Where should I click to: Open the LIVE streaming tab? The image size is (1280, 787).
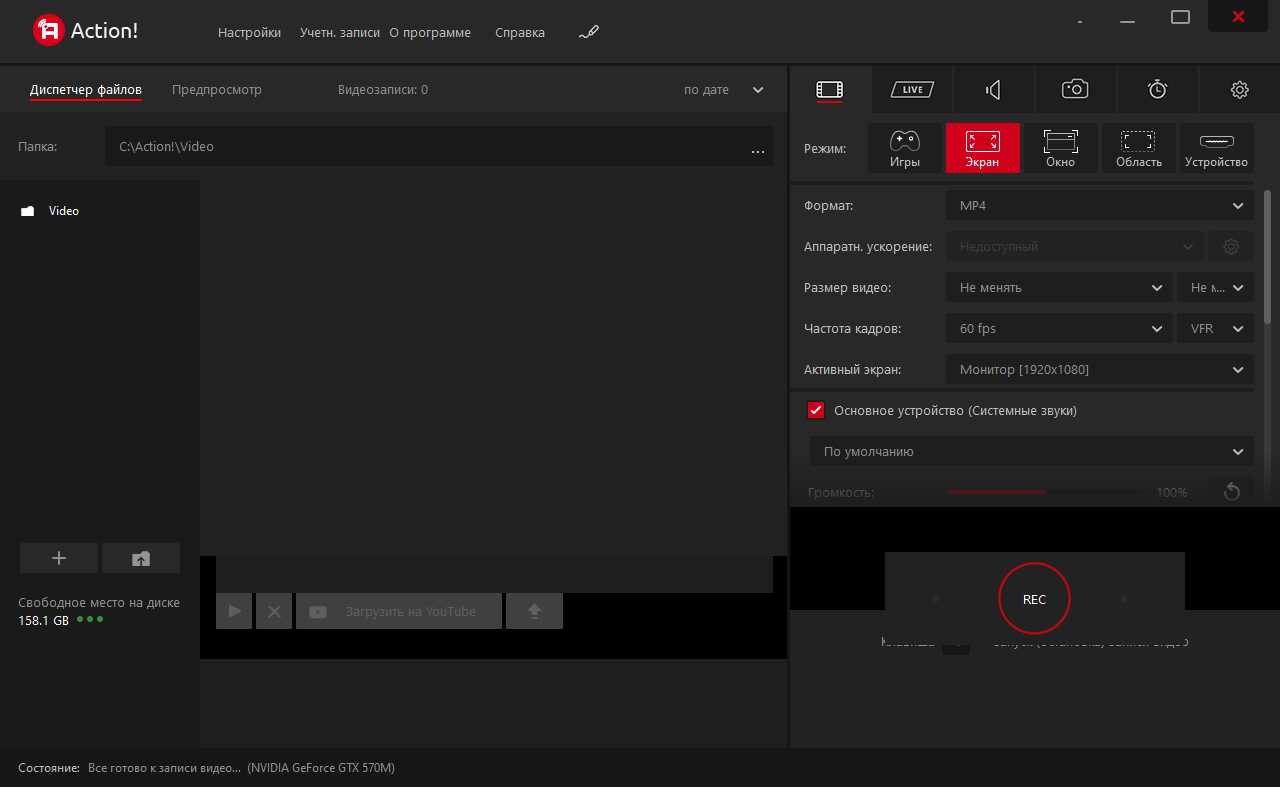click(911, 89)
